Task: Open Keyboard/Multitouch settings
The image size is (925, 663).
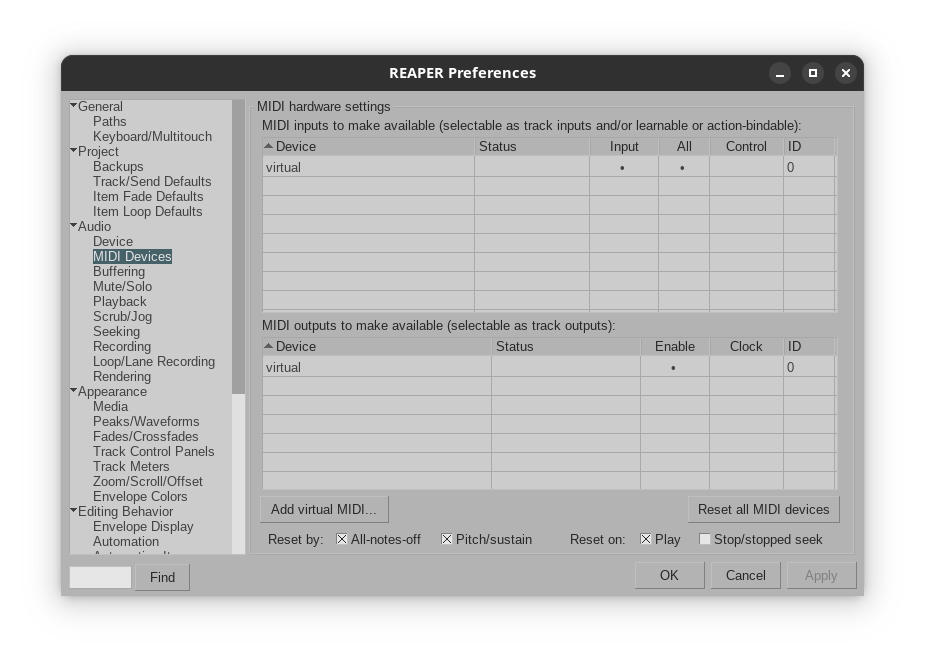Action: coord(152,136)
